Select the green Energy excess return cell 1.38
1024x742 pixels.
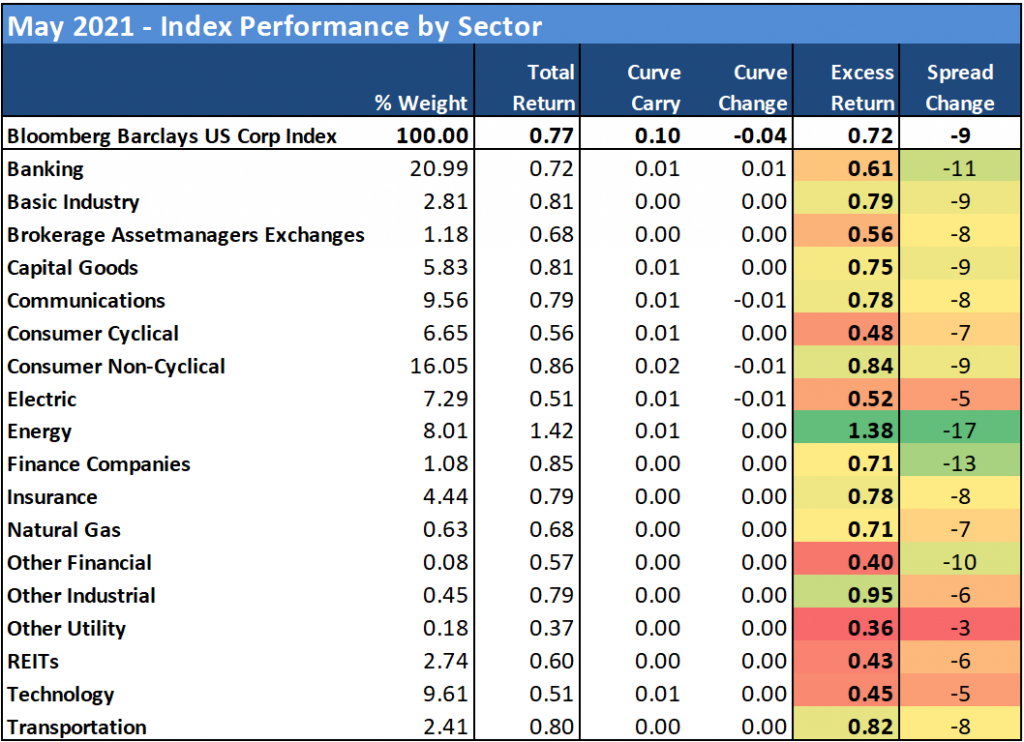click(x=862, y=432)
